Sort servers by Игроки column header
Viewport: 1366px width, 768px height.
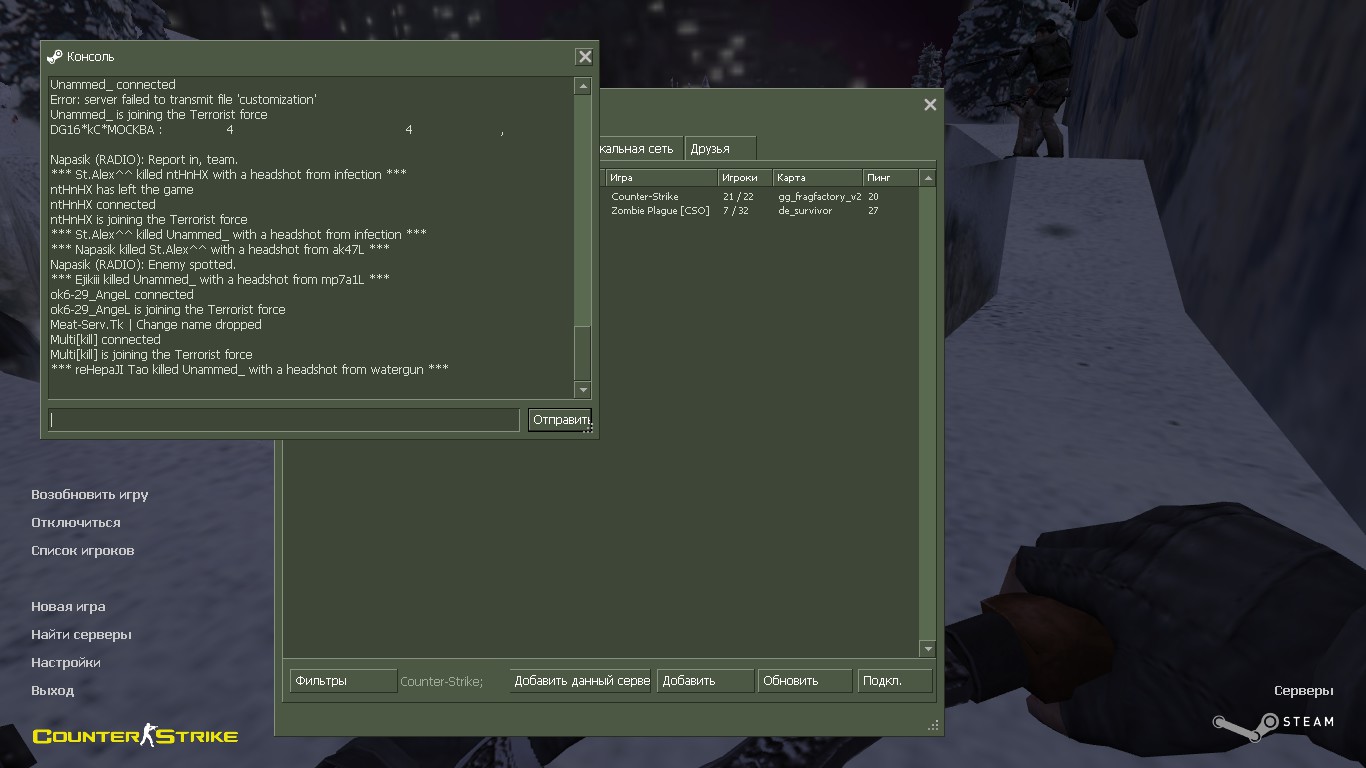click(x=744, y=178)
